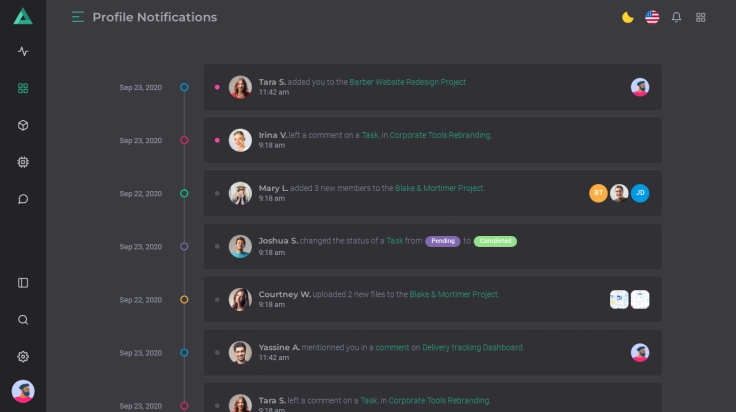Click the green Completed status tag
Viewport: 736px width, 412px height.
click(x=495, y=241)
